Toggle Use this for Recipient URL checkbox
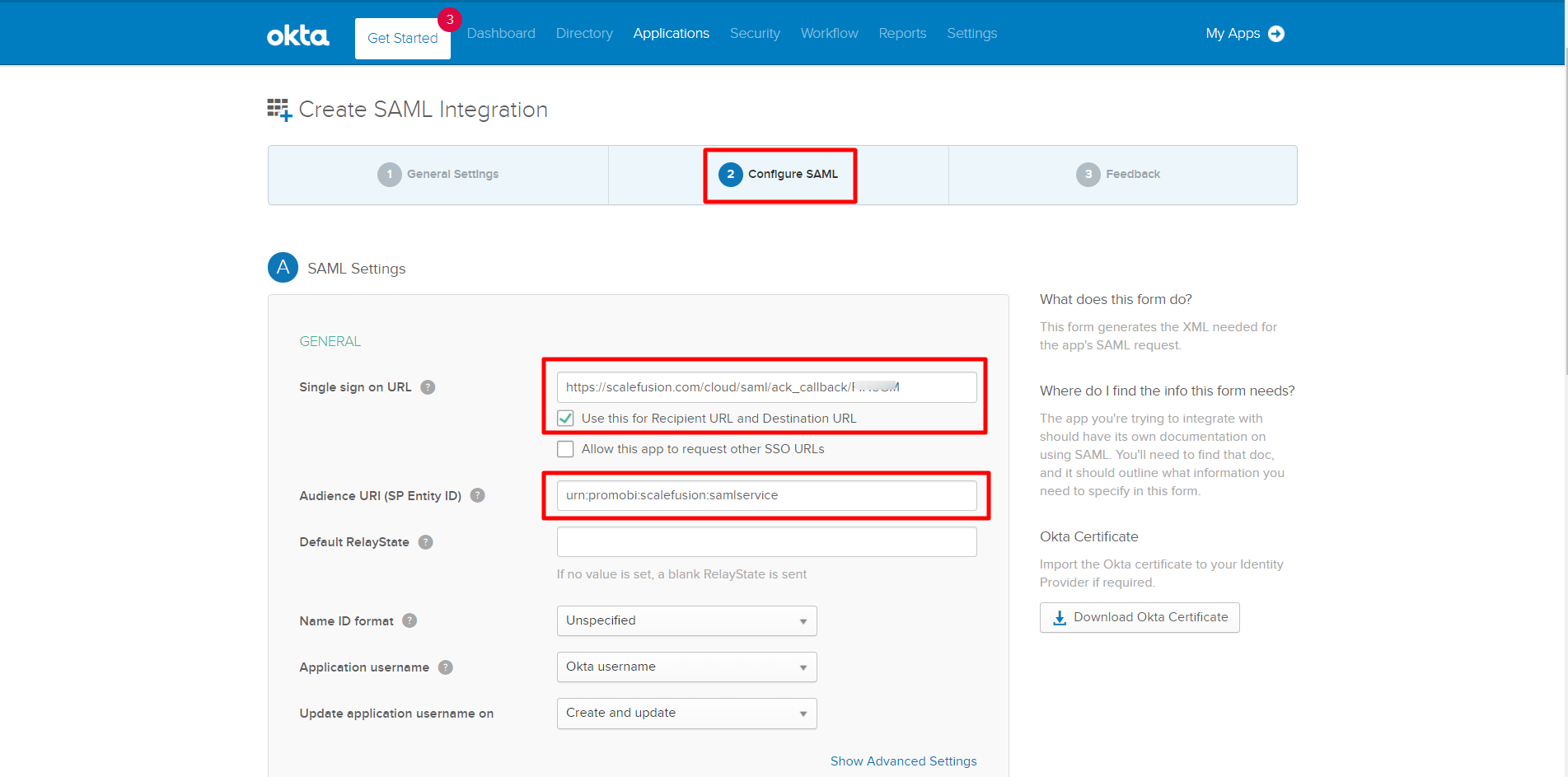This screenshot has height=777, width=1568. coord(565,419)
